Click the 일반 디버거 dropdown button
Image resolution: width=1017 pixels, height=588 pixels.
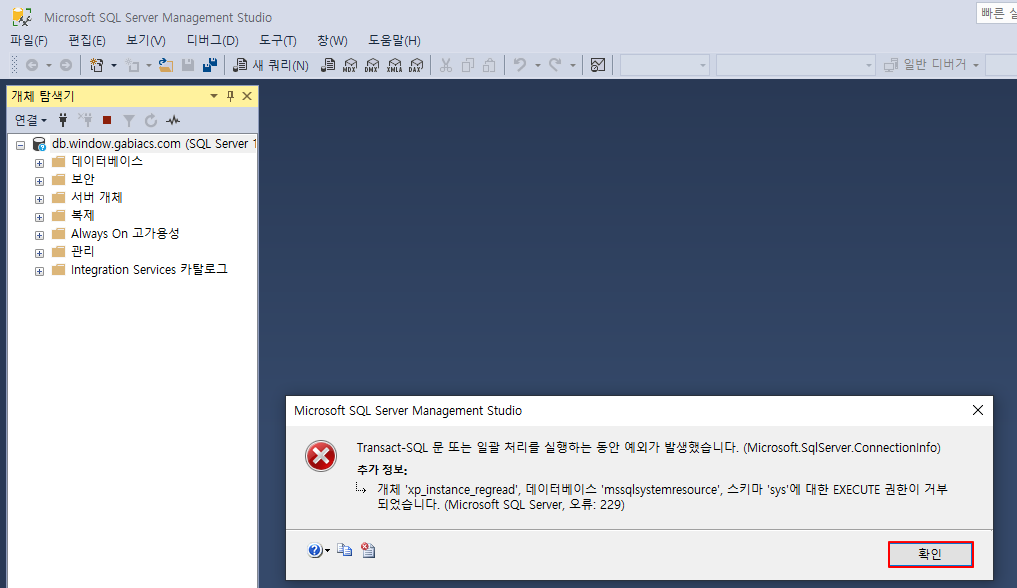pos(931,65)
